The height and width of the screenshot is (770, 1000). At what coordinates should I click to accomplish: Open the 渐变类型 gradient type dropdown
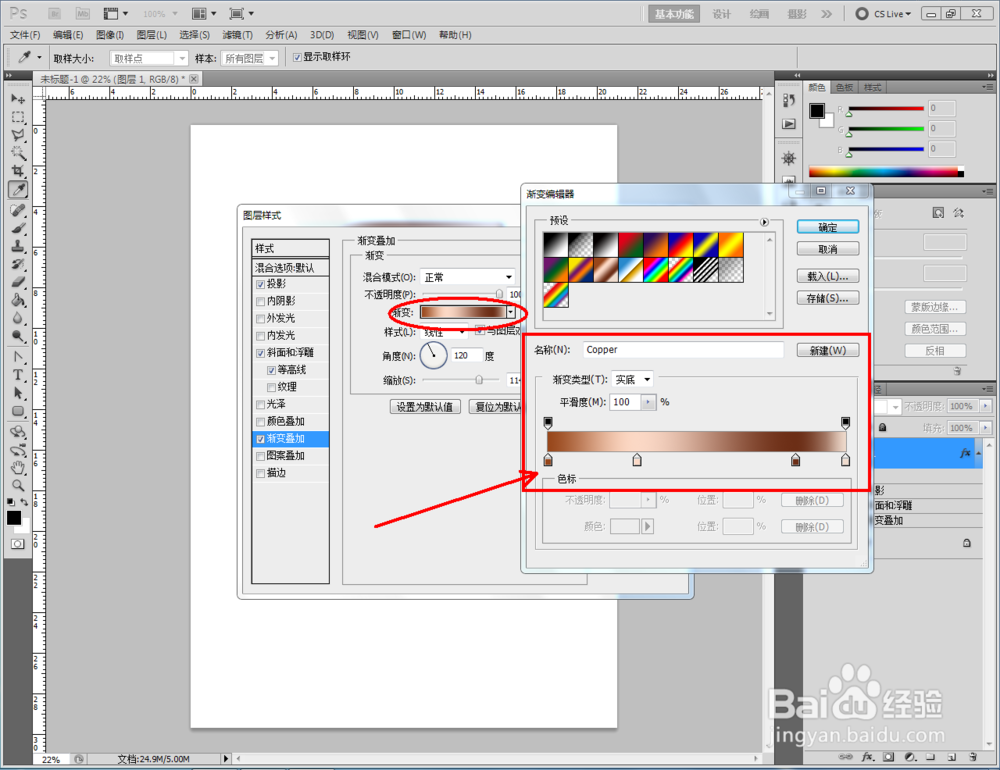[x=632, y=380]
